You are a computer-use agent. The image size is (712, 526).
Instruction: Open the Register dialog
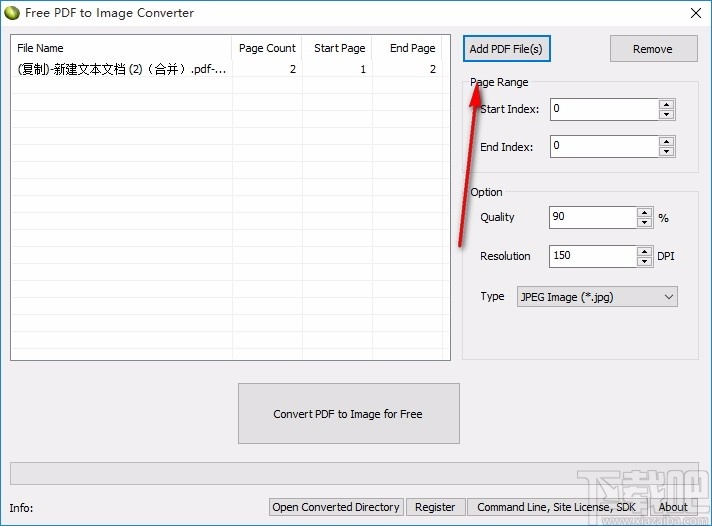435,507
